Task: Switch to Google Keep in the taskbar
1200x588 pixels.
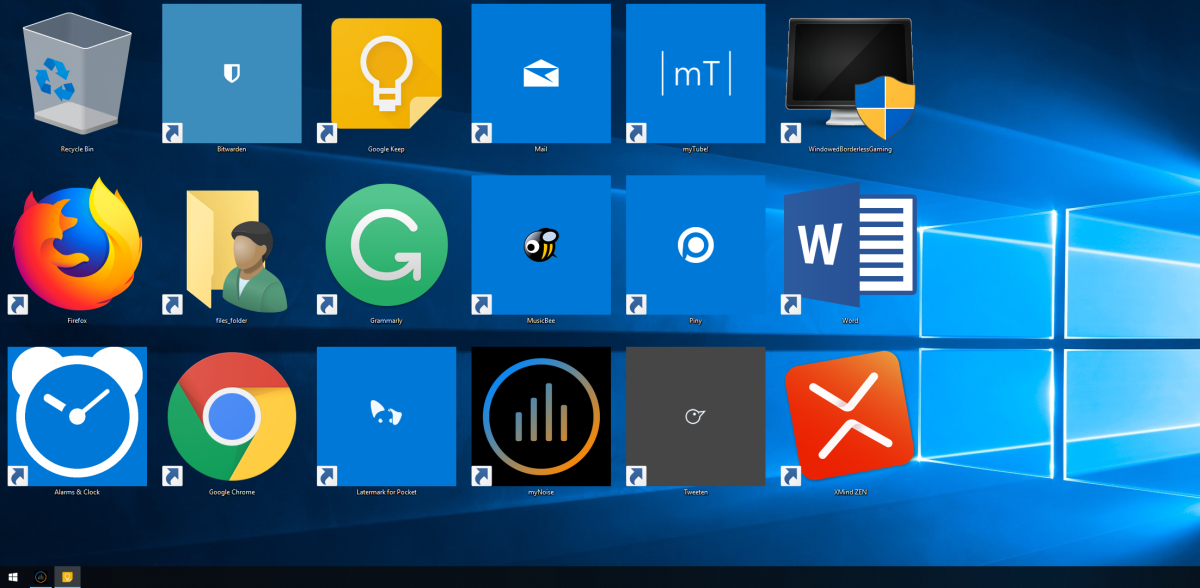Action: [67, 577]
